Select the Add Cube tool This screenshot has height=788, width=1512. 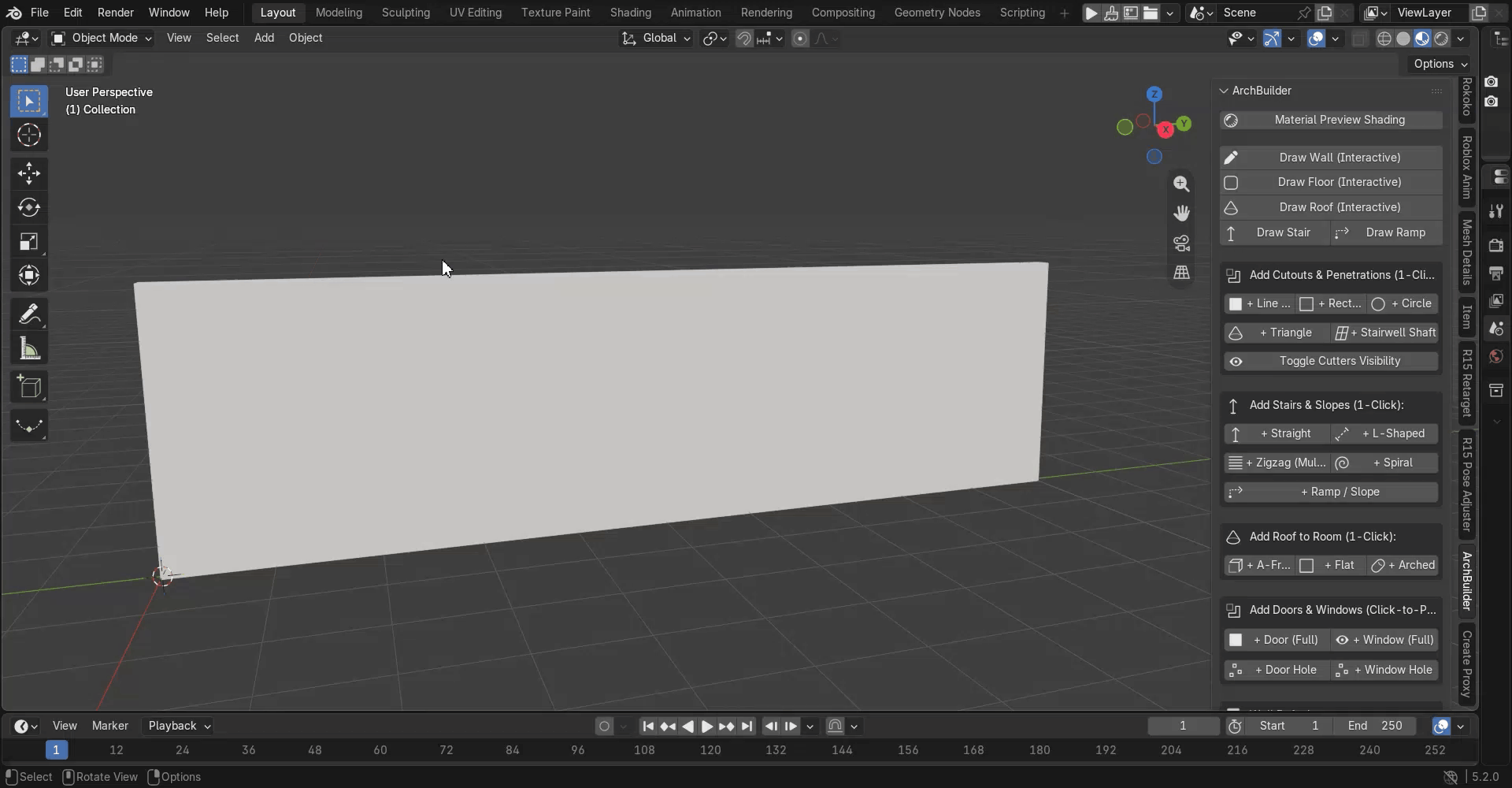(29, 387)
